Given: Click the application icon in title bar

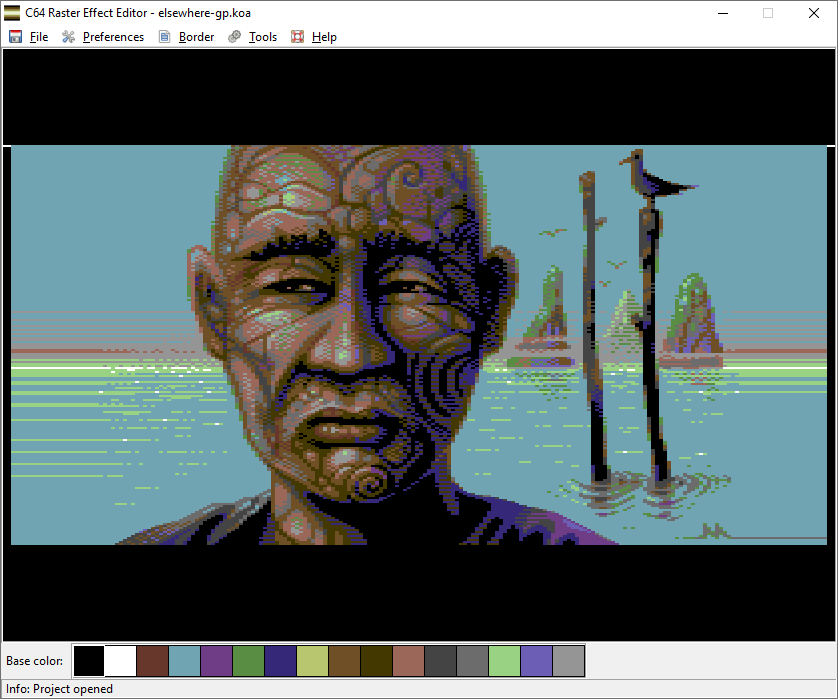Looking at the screenshot, I should pyautogui.click(x=12, y=13).
